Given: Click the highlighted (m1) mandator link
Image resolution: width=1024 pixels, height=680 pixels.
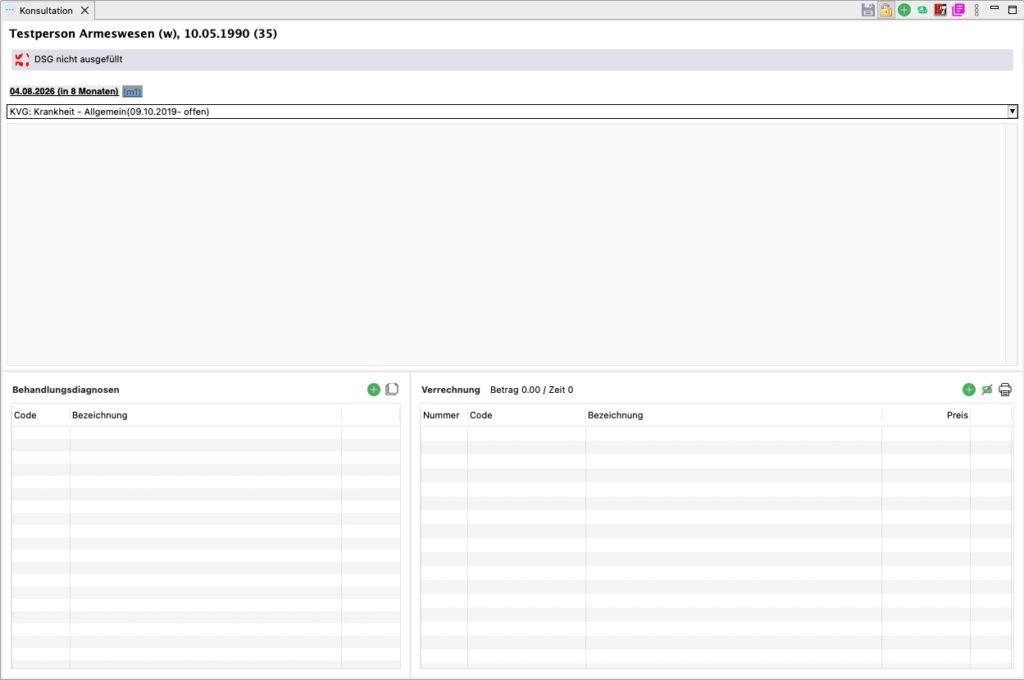Looking at the screenshot, I should point(132,91).
